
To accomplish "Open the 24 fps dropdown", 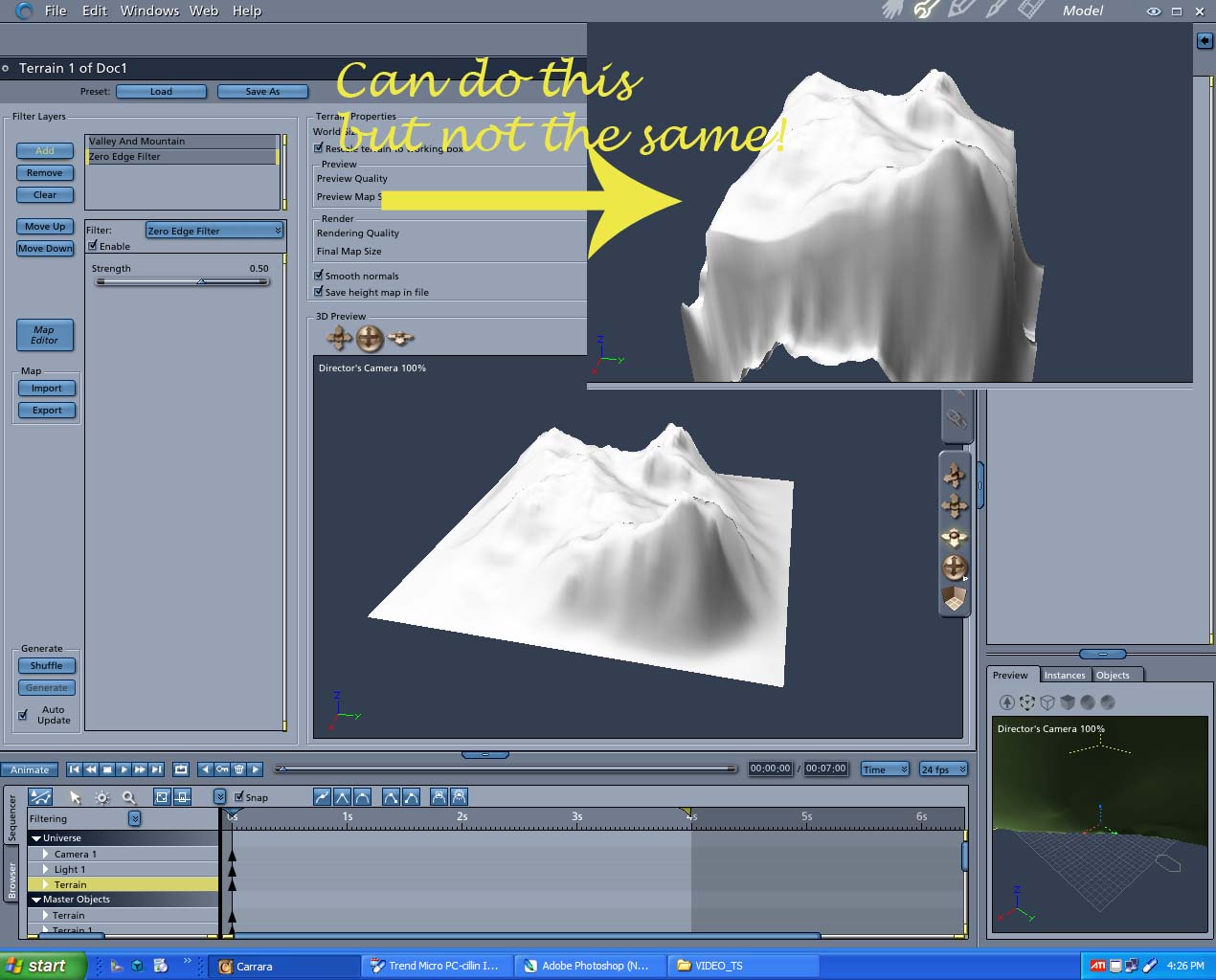I will point(943,768).
